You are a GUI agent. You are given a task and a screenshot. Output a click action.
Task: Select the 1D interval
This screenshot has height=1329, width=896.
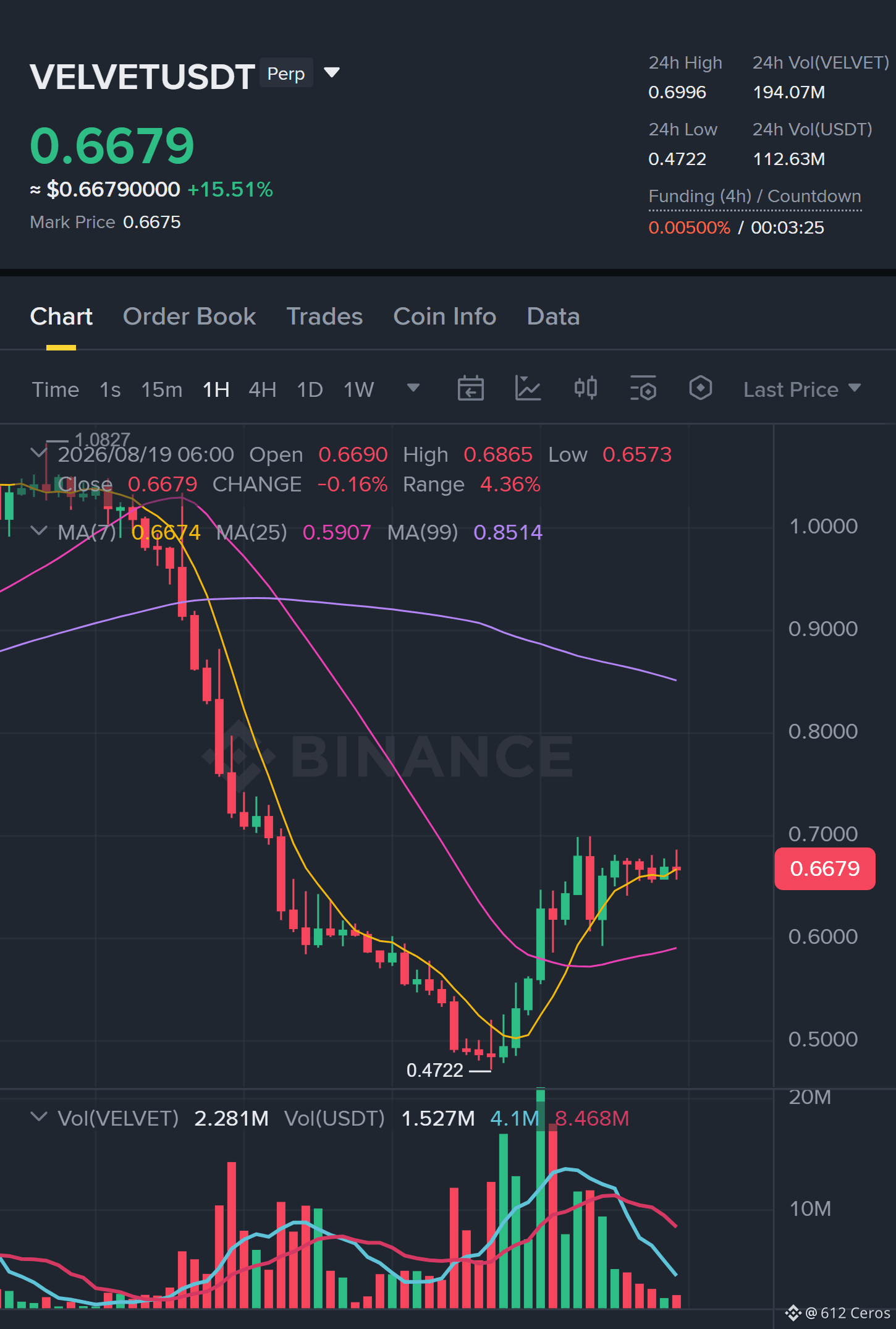[x=310, y=389]
